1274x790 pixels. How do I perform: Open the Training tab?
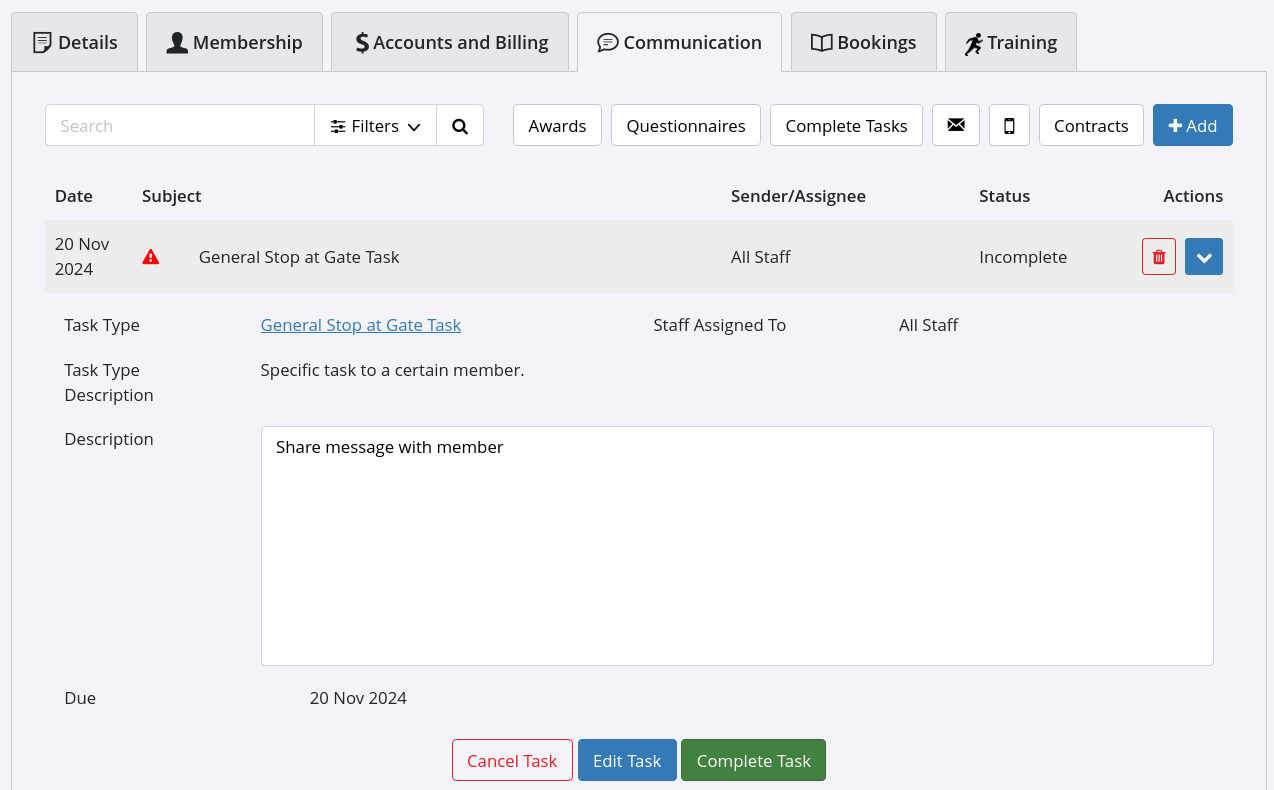[1010, 42]
